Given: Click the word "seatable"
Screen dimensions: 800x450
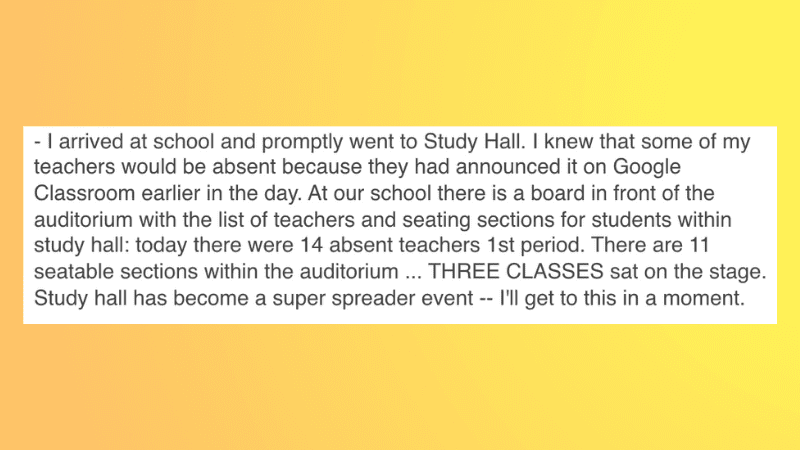Looking at the screenshot, I should pyautogui.click(x=73, y=271).
